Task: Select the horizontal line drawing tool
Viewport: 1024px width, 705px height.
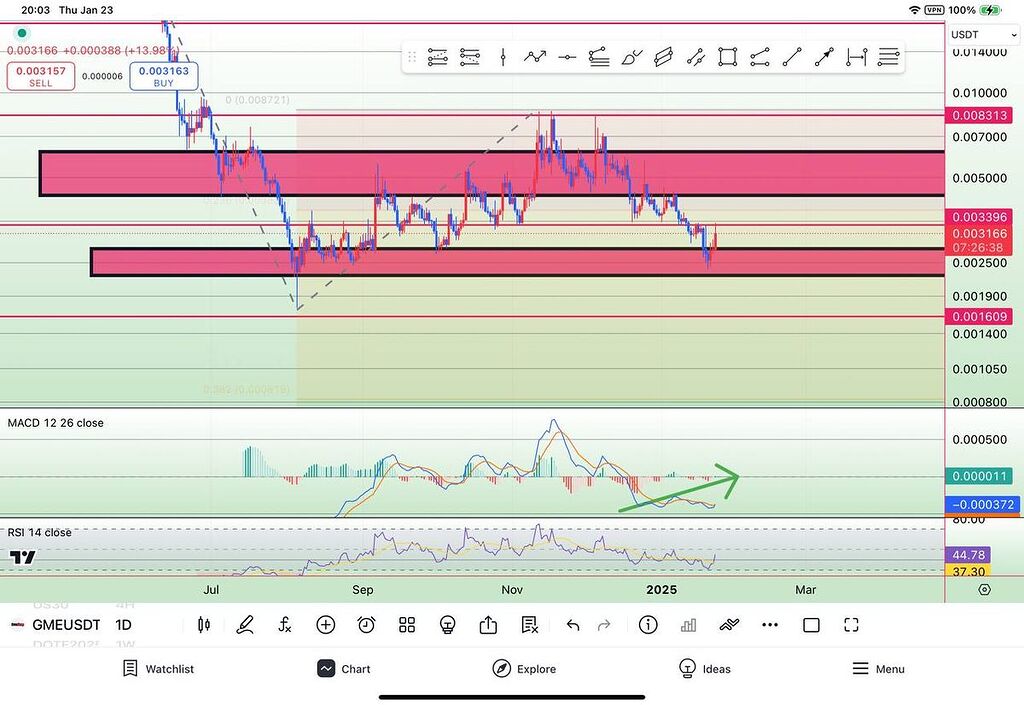Action: point(567,57)
